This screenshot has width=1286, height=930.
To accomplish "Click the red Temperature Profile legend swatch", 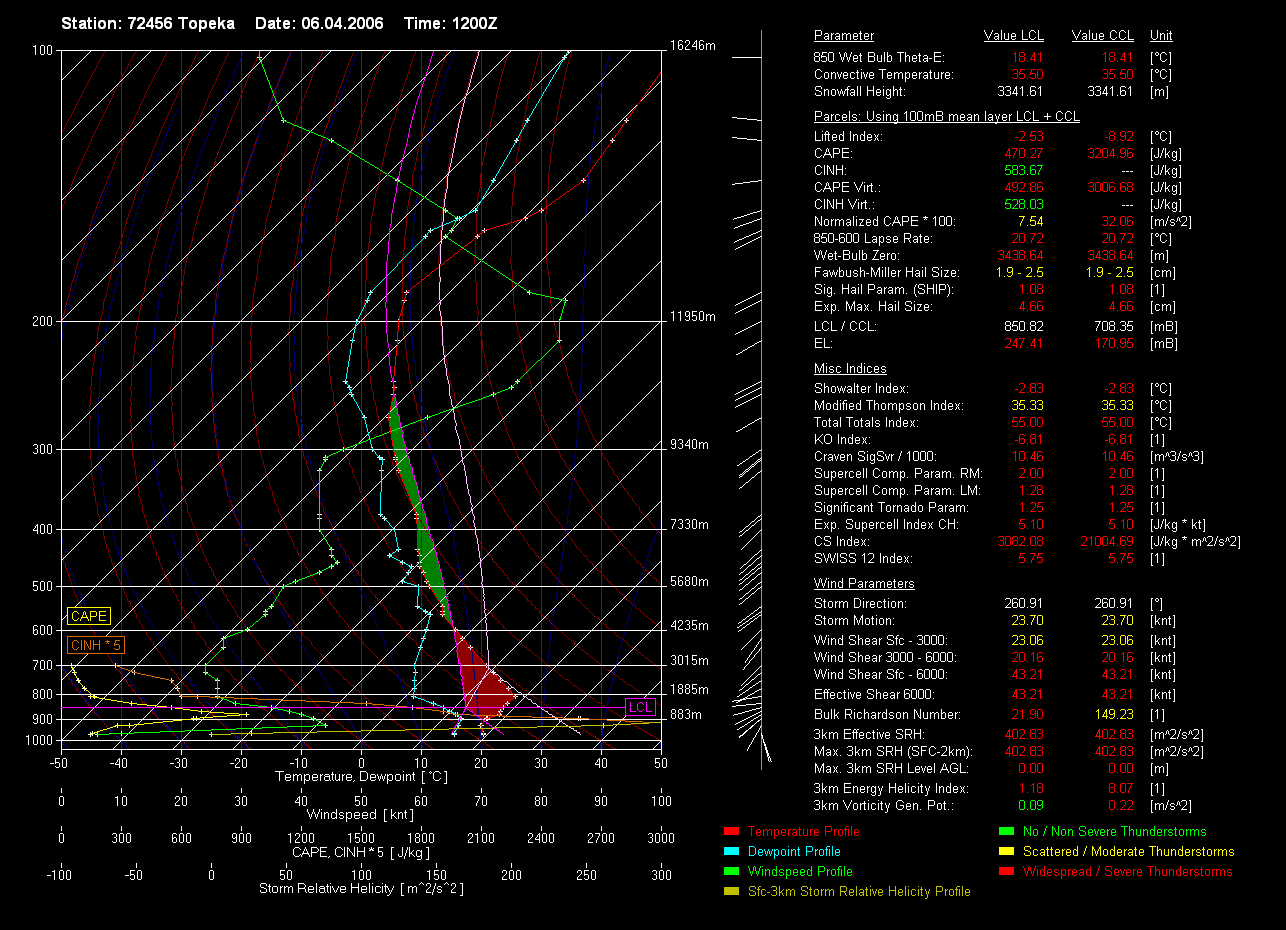I will pyautogui.click(x=730, y=832).
